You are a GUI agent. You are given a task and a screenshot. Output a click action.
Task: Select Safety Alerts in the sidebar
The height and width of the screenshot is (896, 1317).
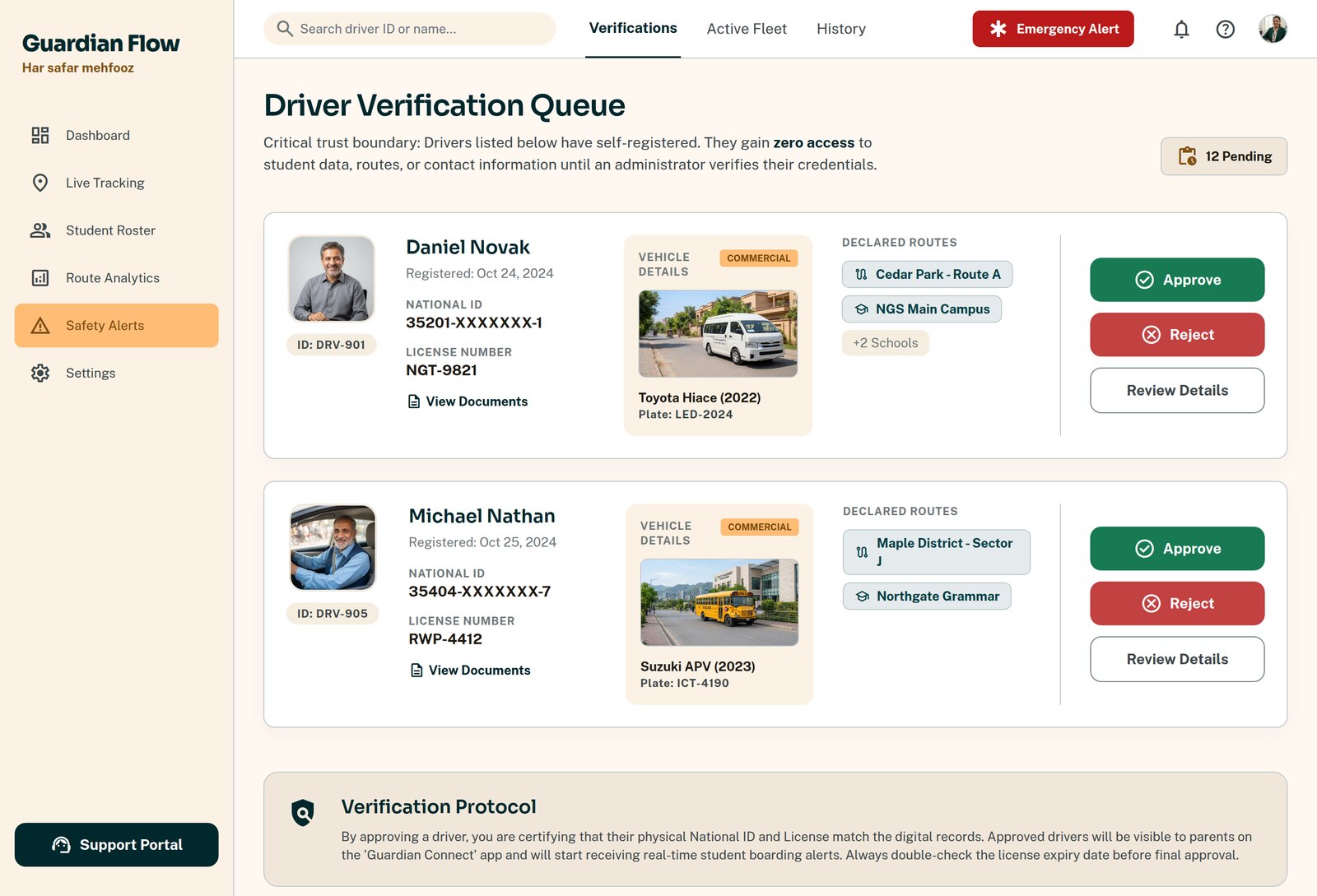(116, 326)
